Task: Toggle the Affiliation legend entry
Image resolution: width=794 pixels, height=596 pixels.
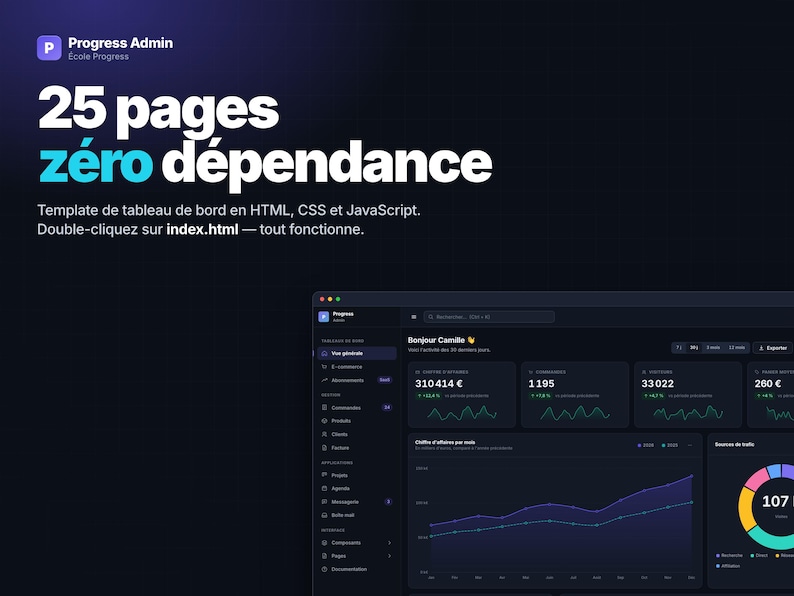Action: pyautogui.click(x=728, y=566)
